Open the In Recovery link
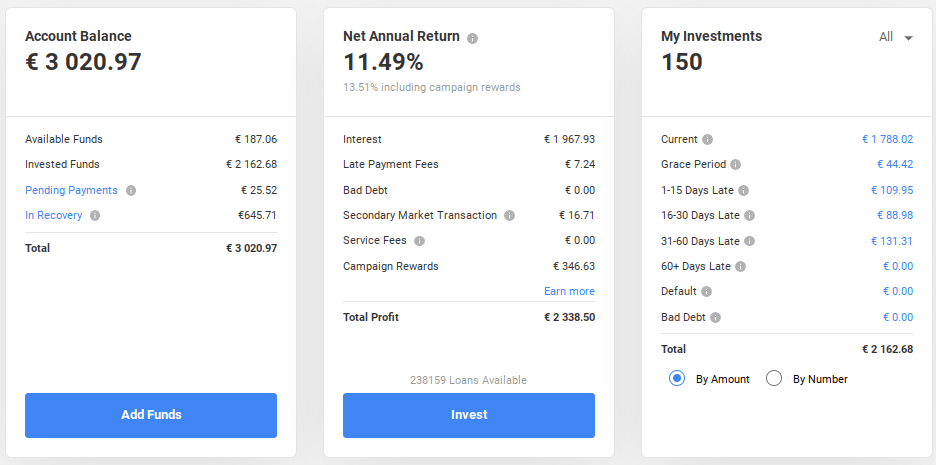Image resolution: width=936 pixels, height=465 pixels. (x=54, y=215)
